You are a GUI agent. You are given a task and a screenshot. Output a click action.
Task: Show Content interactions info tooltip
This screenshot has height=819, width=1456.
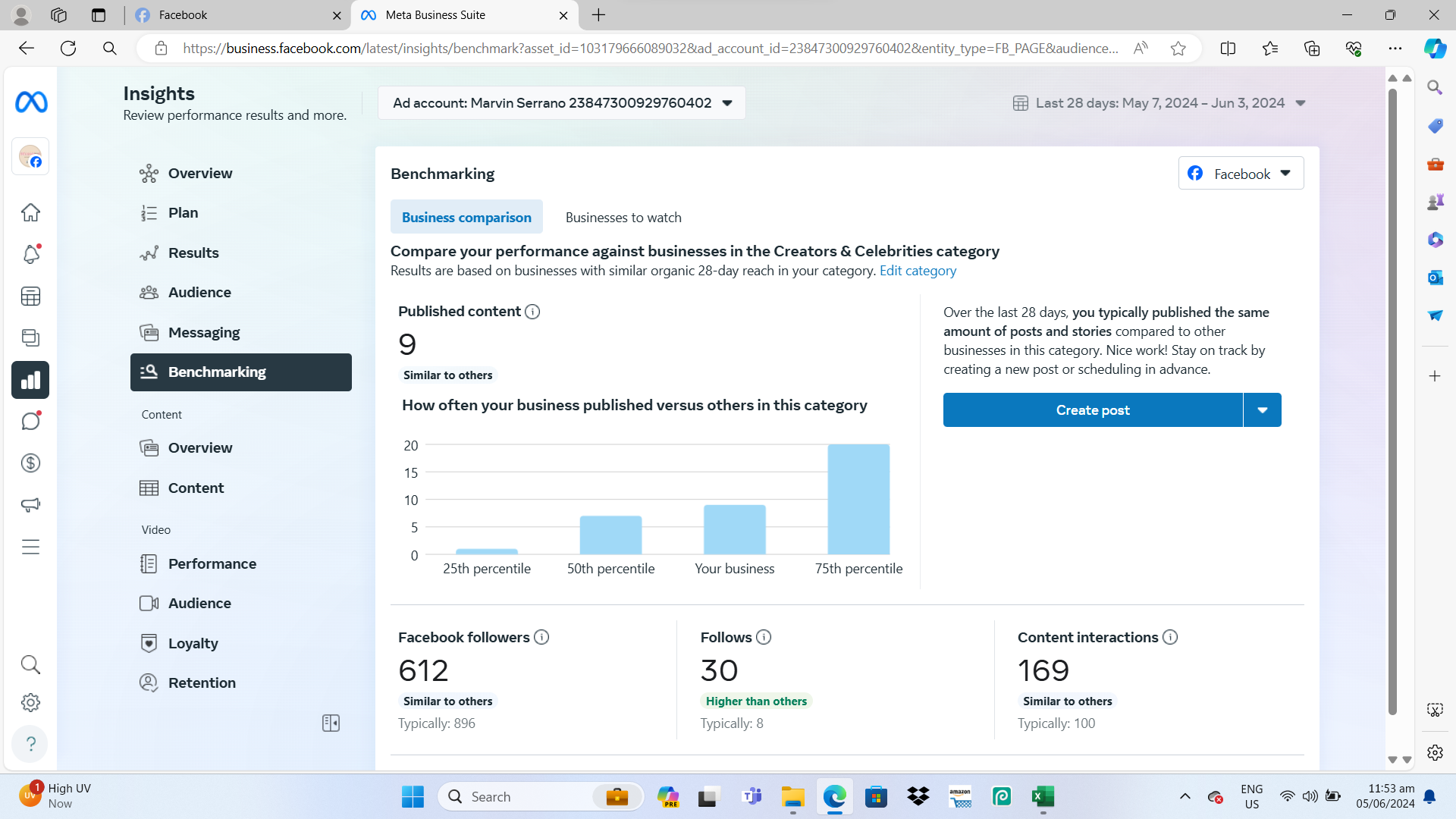(1170, 637)
